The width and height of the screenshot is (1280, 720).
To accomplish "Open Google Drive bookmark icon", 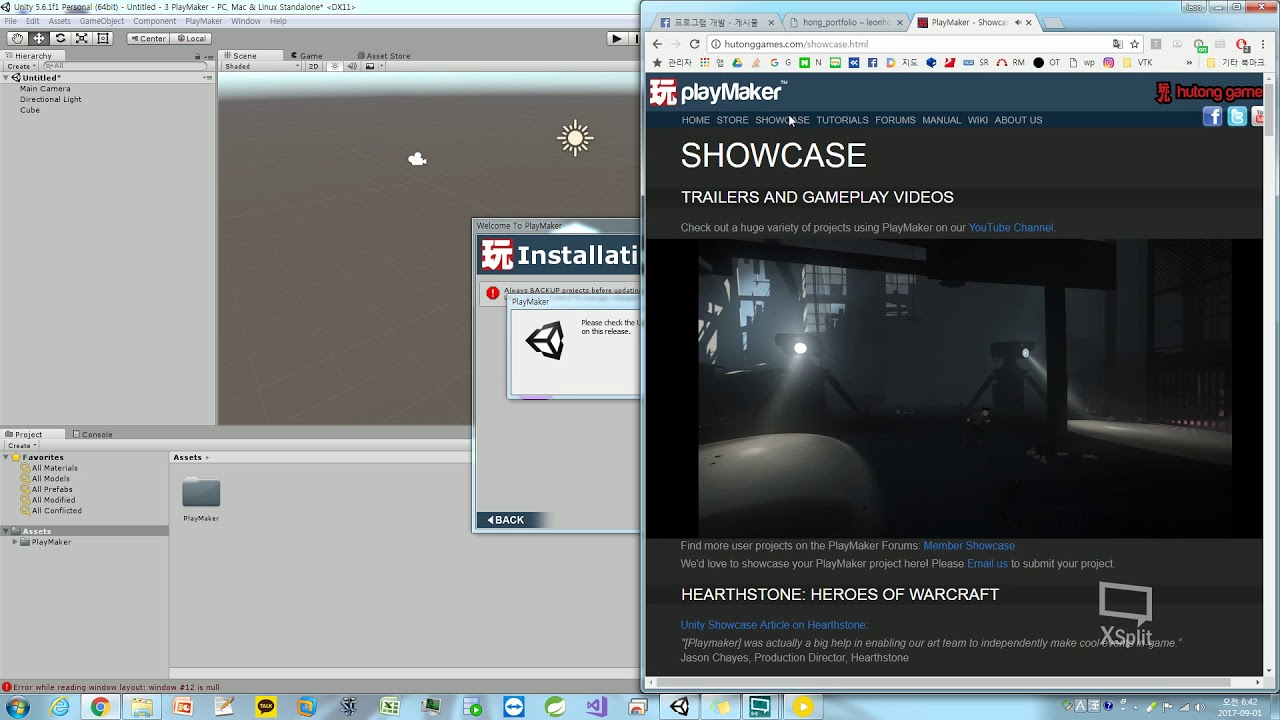I will click(737, 63).
